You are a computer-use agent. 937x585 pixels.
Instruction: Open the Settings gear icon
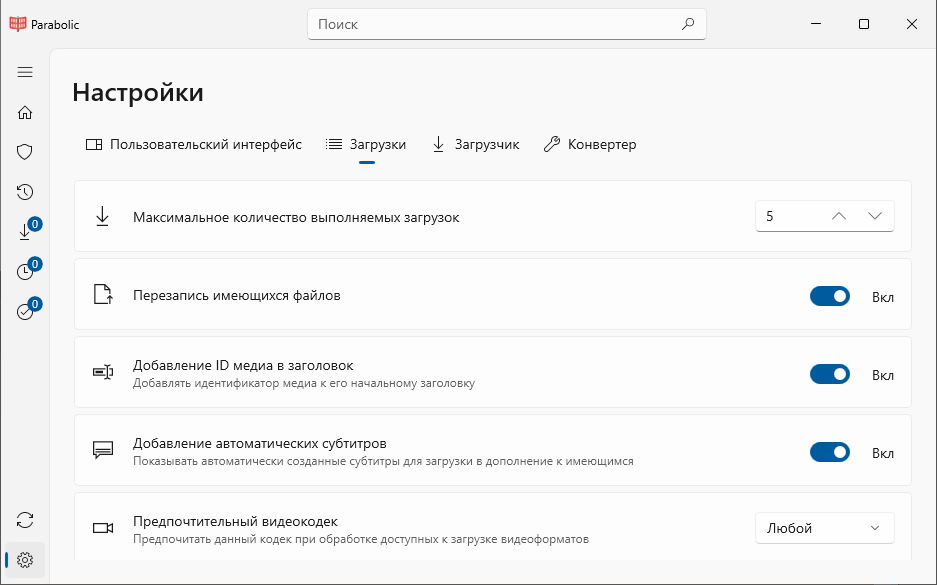[x=25, y=560]
